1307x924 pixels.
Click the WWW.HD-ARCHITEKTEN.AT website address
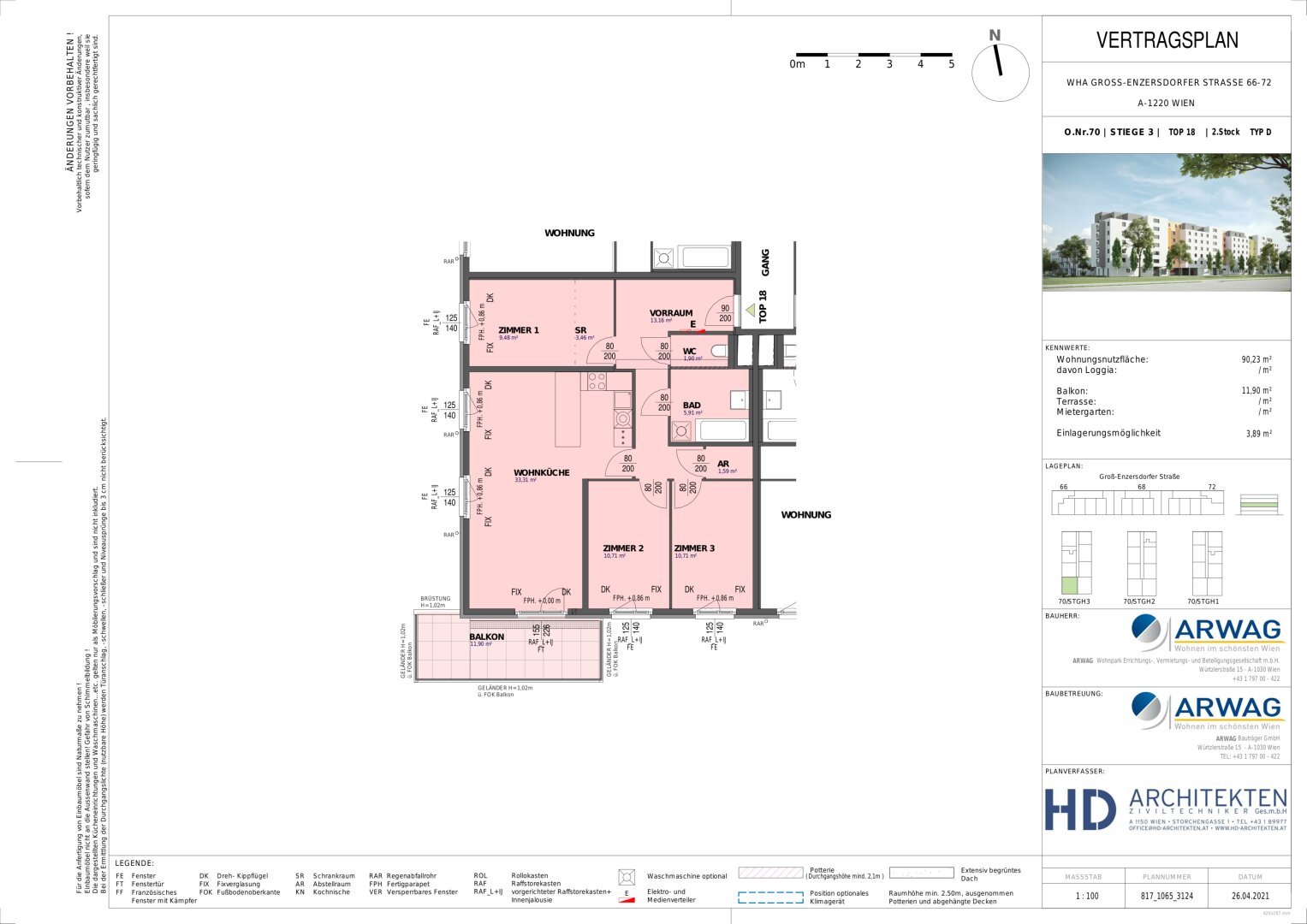1249,828
